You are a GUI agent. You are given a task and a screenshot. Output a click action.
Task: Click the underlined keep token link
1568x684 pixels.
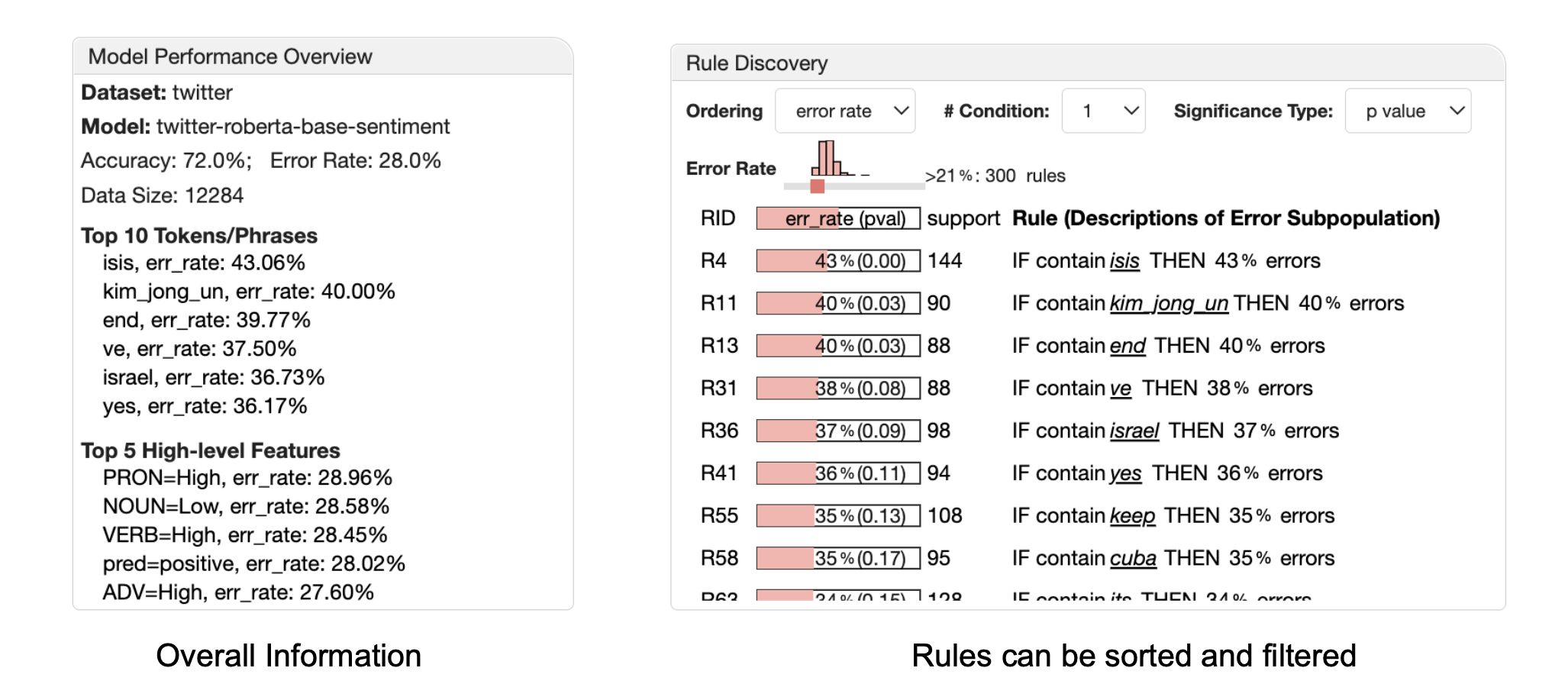click(1132, 516)
